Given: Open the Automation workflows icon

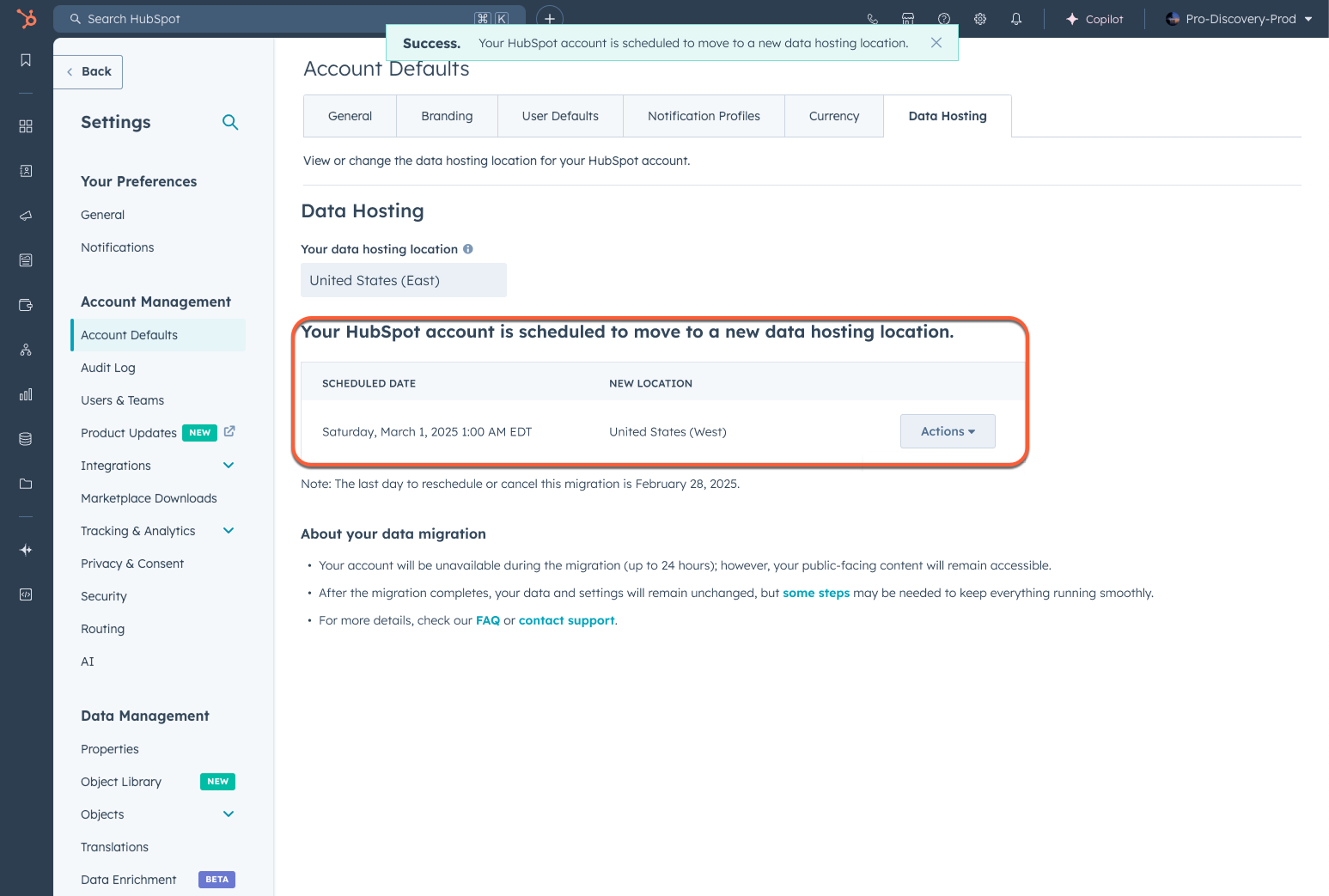Looking at the screenshot, I should point(26,350).
